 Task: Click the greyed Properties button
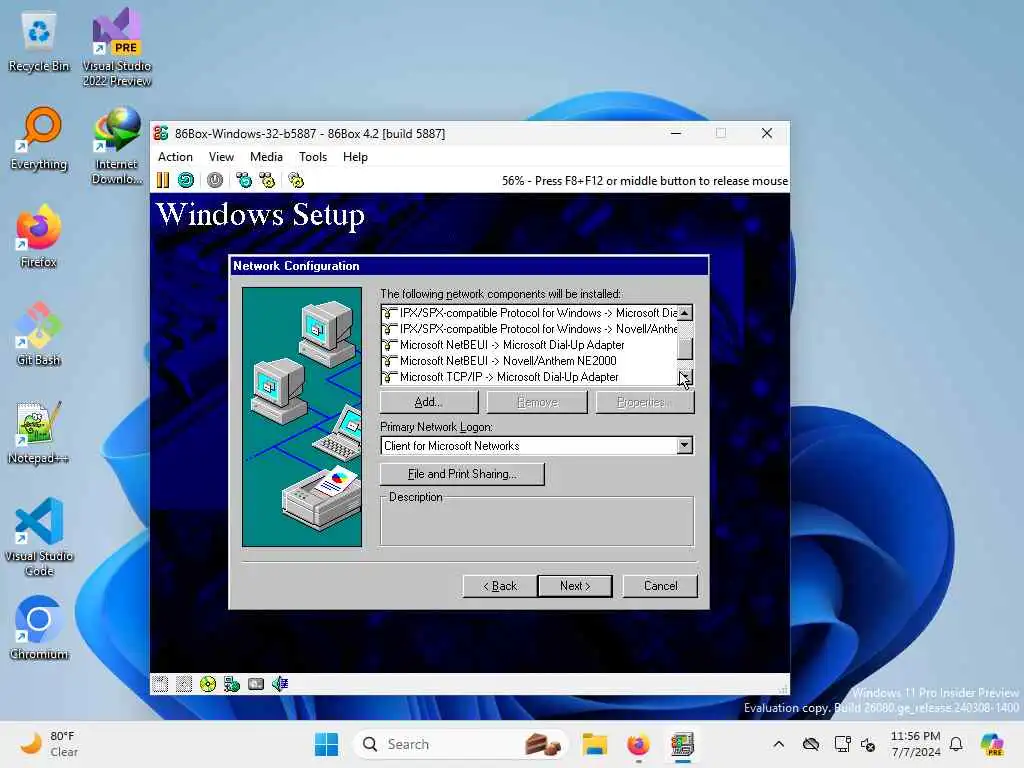point(645,402)
